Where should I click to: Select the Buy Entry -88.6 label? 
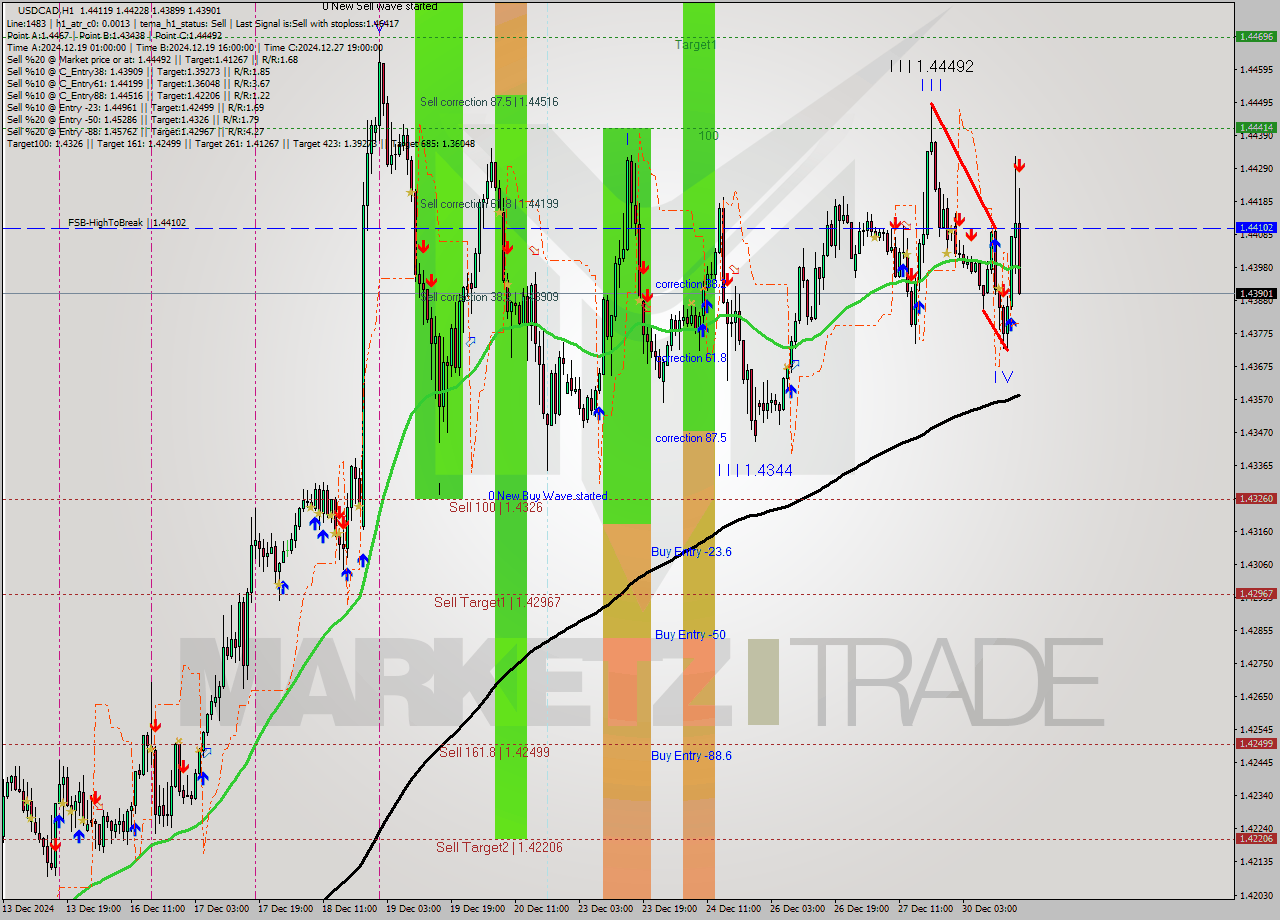coord(692,755)
